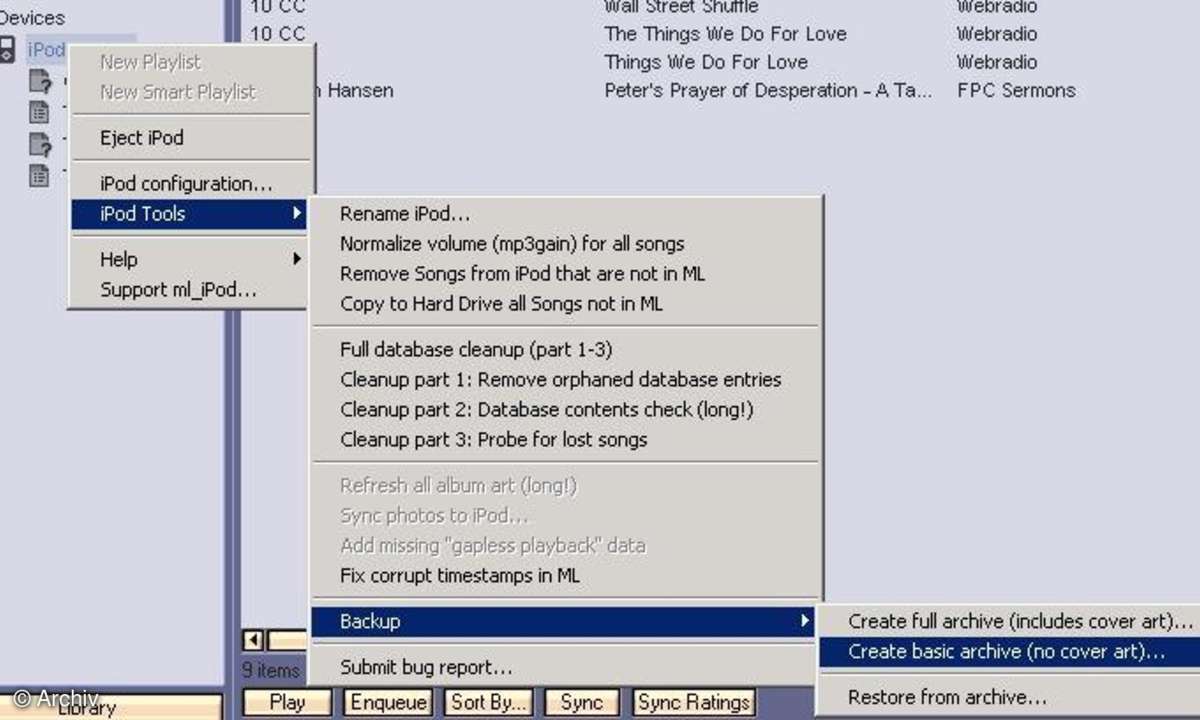Select the track titled The Things We Do For Love
The image size is (1200, 720).
725,34
